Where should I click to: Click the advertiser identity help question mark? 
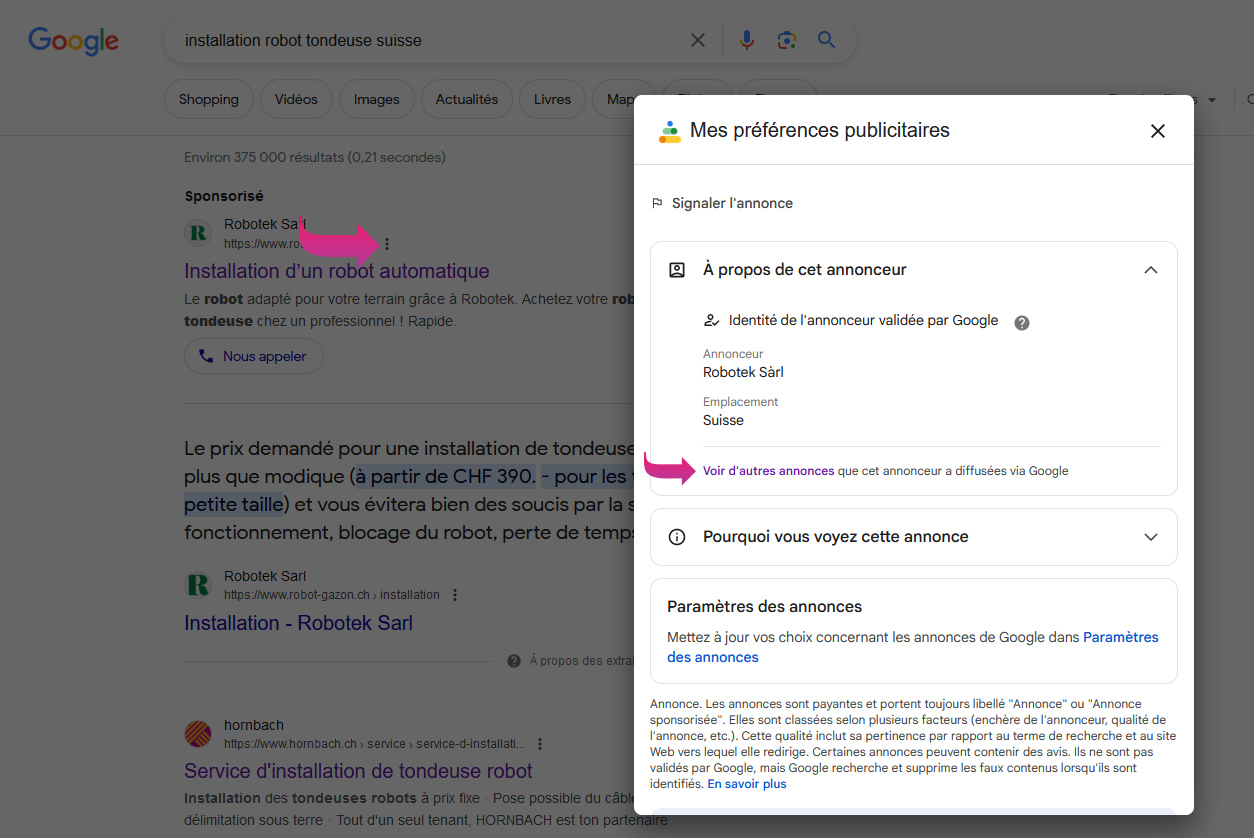(1022, 322)
